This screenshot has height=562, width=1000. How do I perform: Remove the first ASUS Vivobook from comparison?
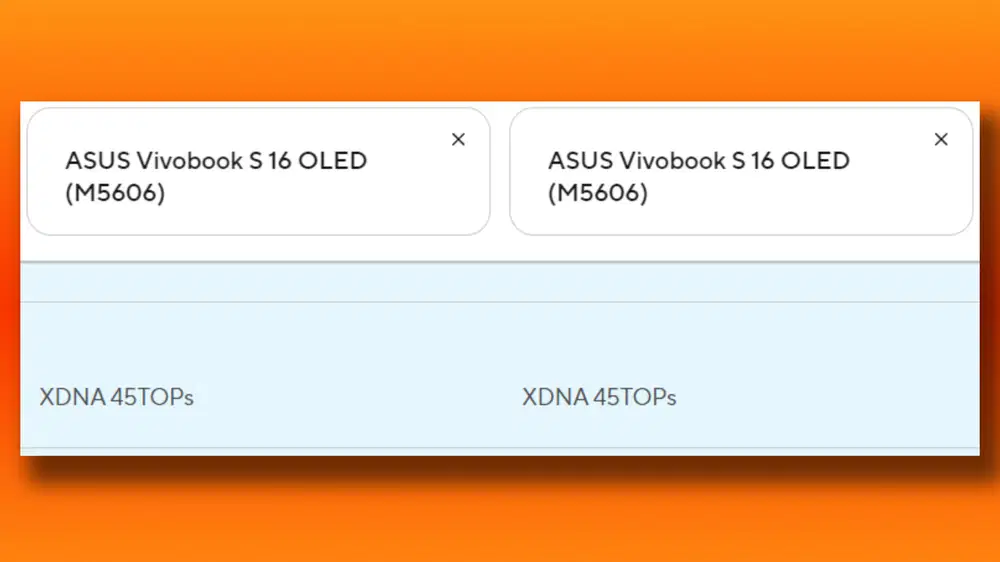(458, 140)
